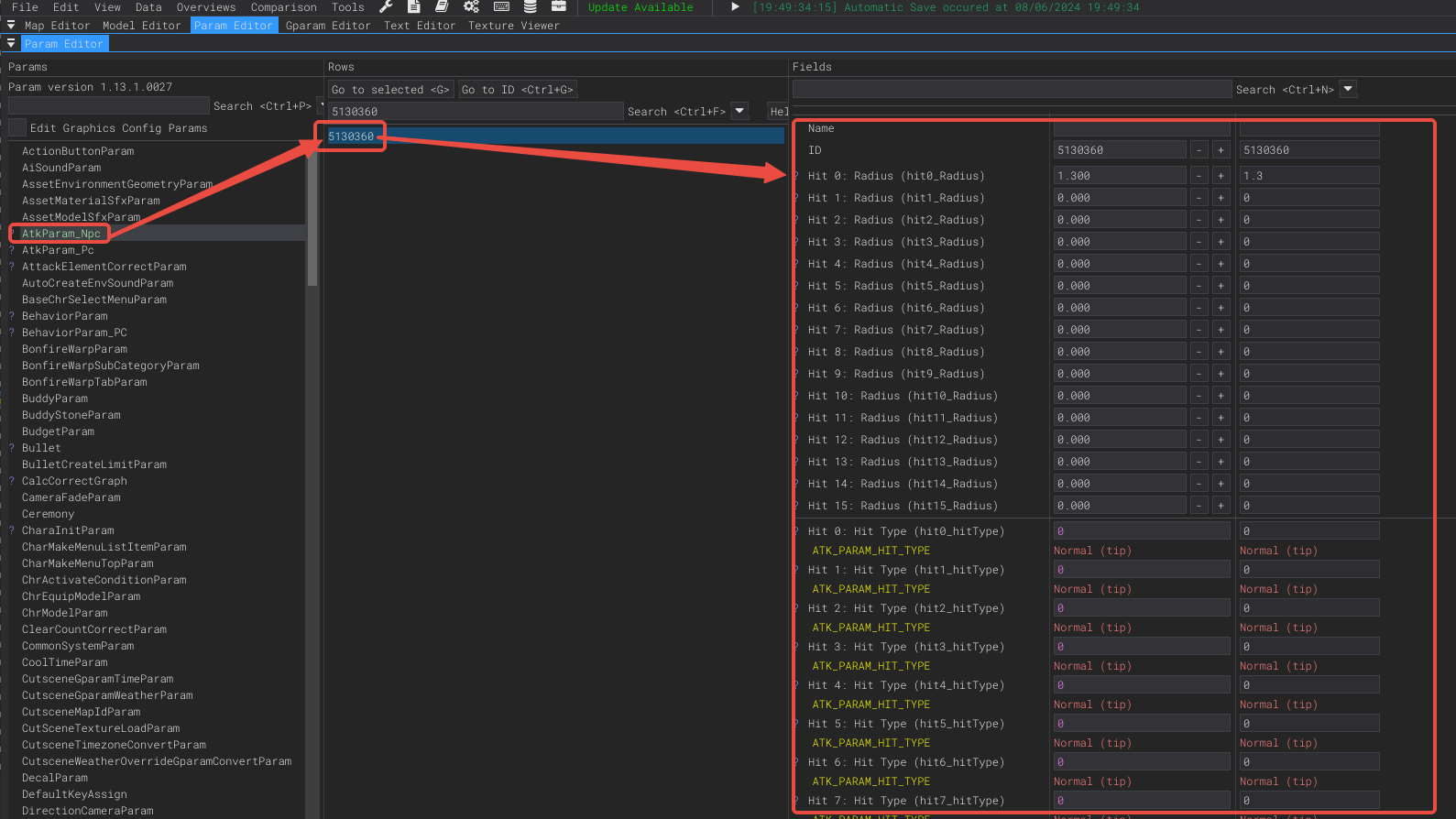Open the Data menu
This screenshot has height=819, width=1456.
point(148,7)
